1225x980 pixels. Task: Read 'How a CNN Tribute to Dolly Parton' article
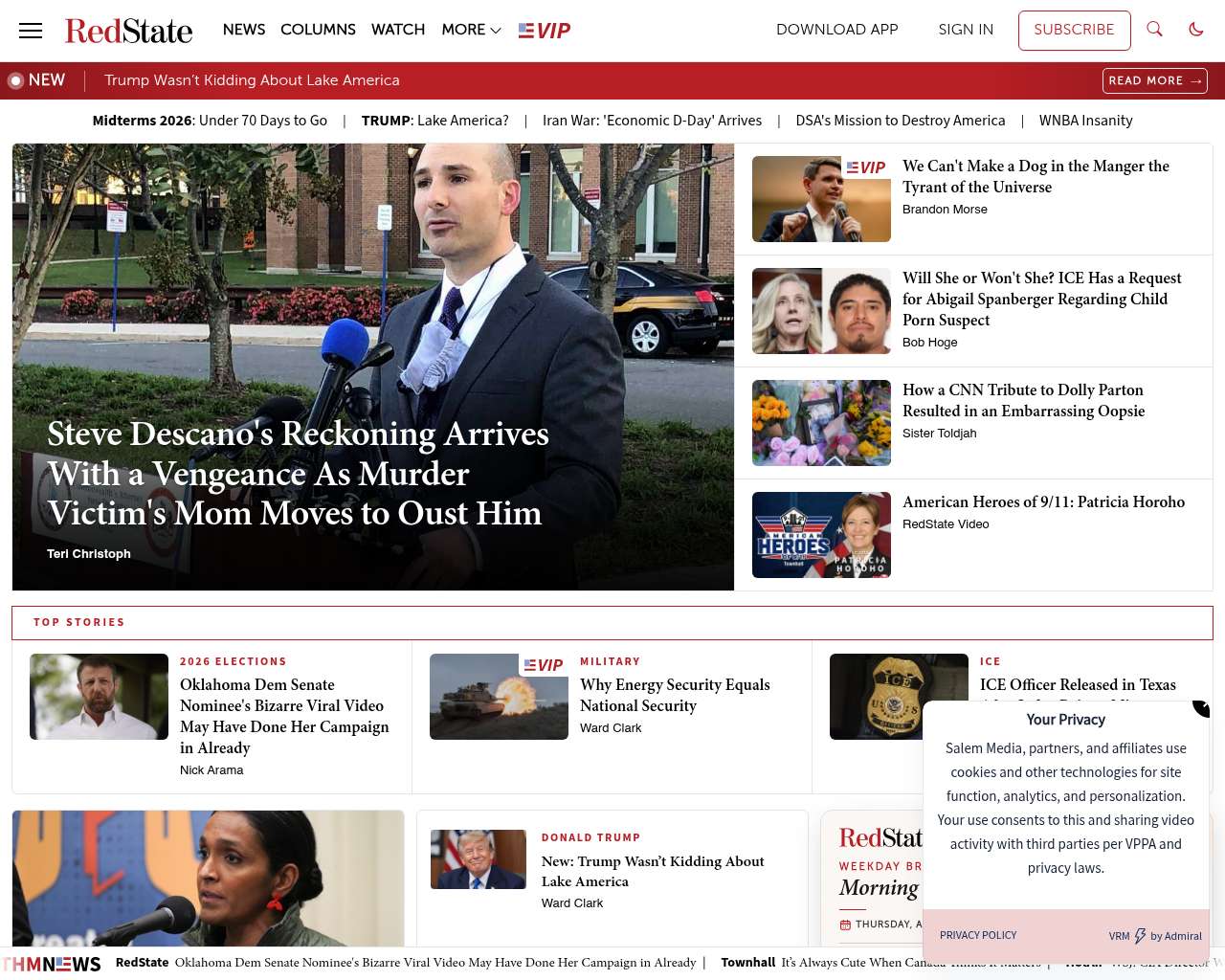pos(1023,401)
